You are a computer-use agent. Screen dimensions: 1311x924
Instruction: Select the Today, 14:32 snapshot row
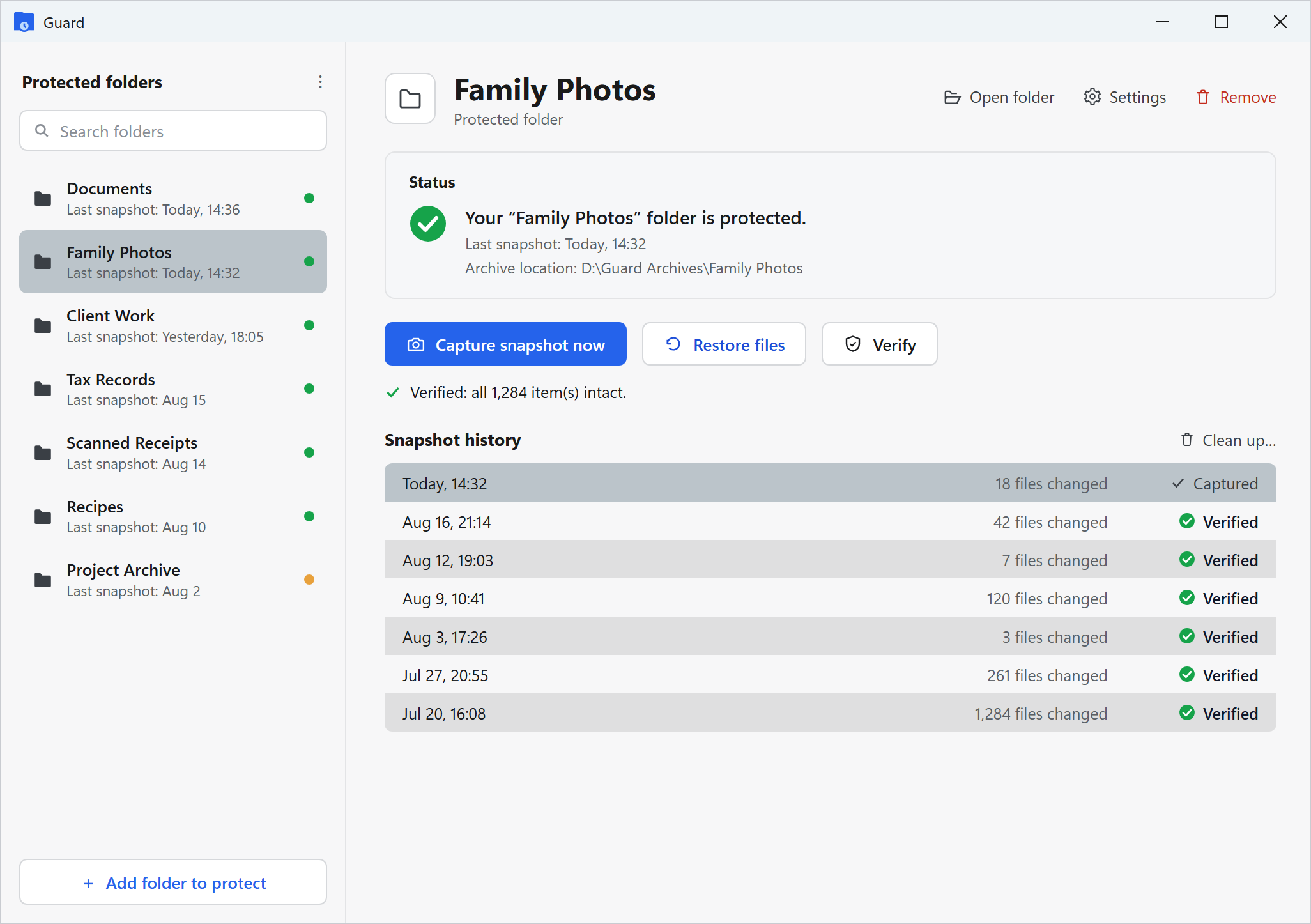pos(830,483)
